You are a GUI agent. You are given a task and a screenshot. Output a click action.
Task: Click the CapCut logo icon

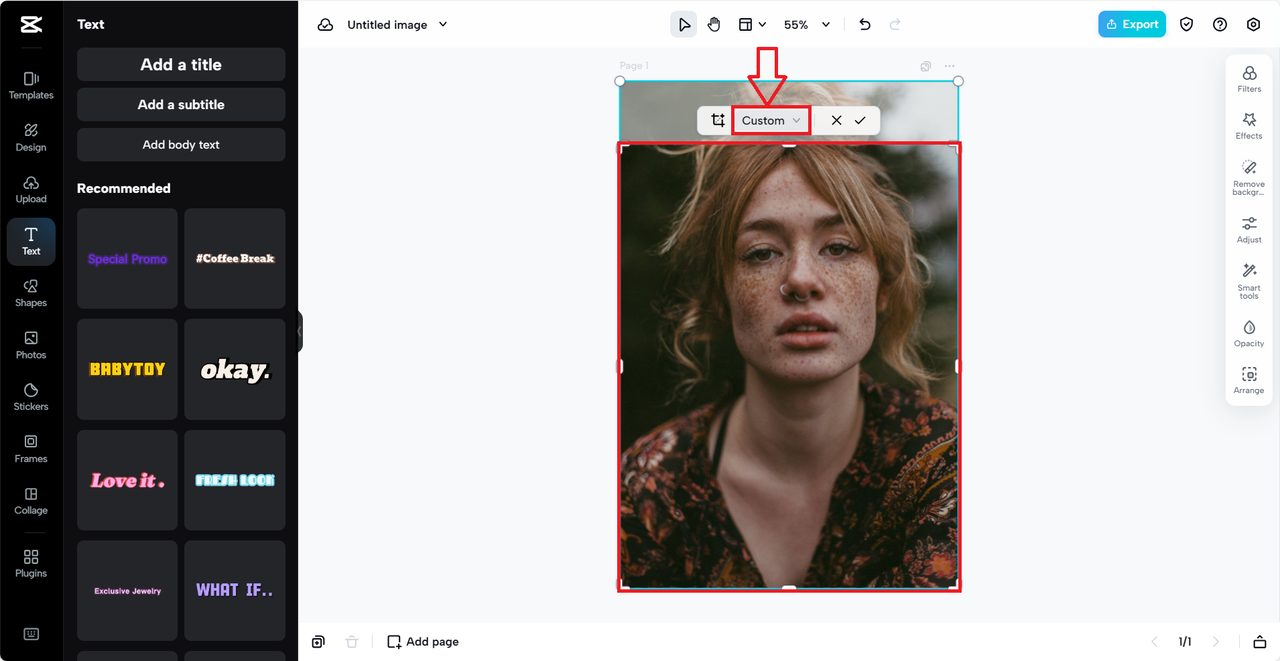click(31, 25)
